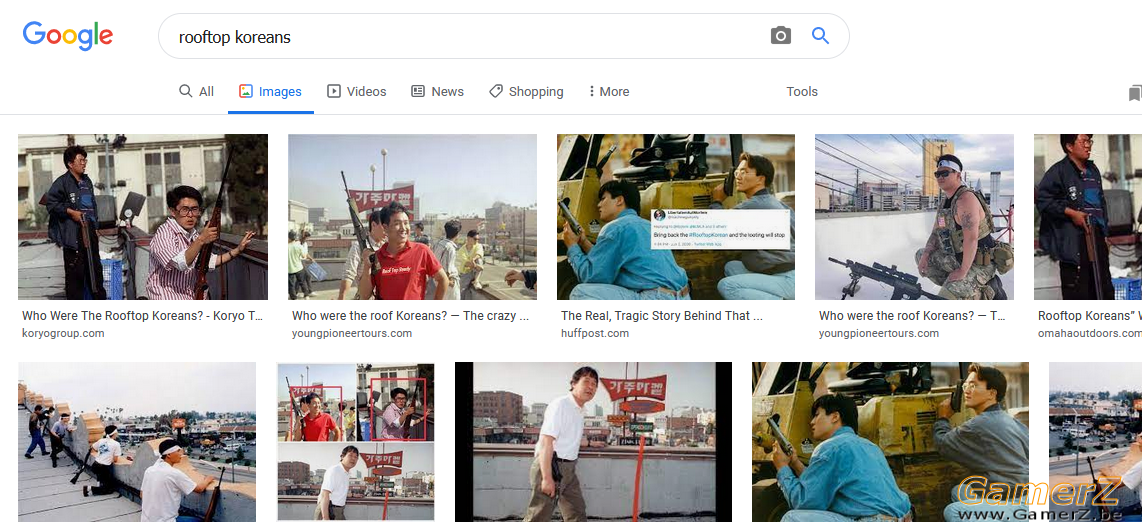Screen dimensions: 1142x530
Task: Open the collage image with red boxes
Action: coord(355,442)
